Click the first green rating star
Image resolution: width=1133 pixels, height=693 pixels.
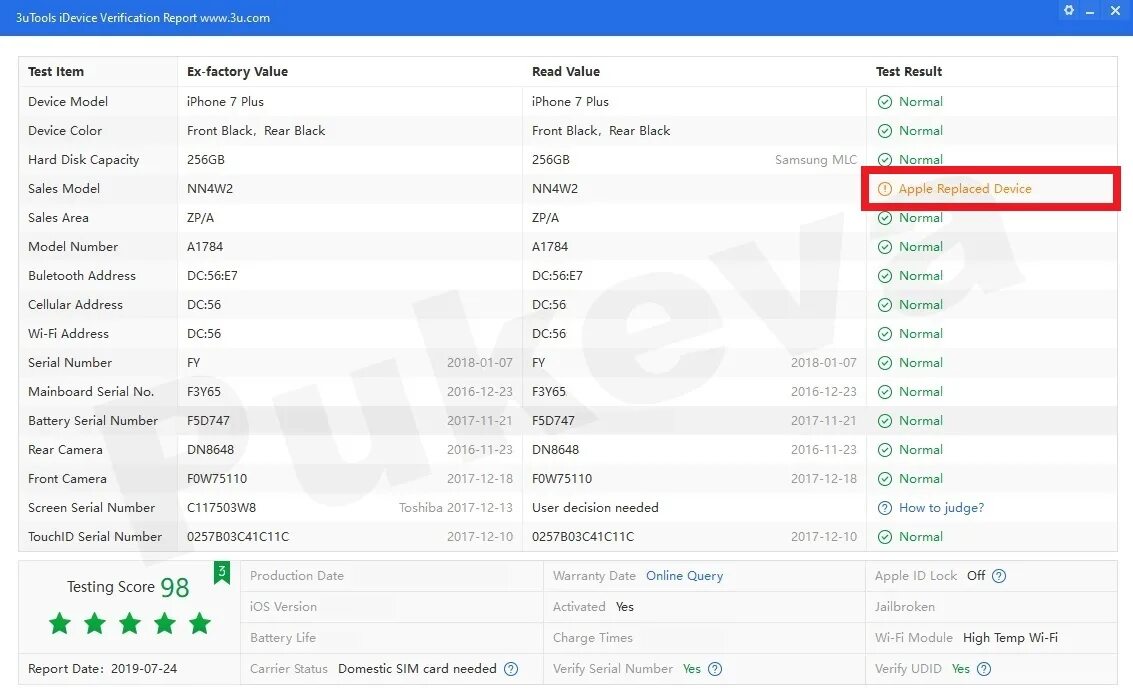[x=60, y=623]
